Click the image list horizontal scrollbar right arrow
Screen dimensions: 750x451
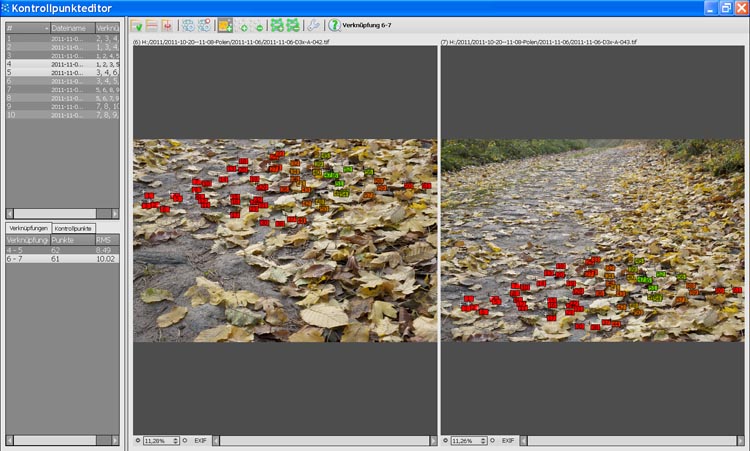(x=114, y=213)
